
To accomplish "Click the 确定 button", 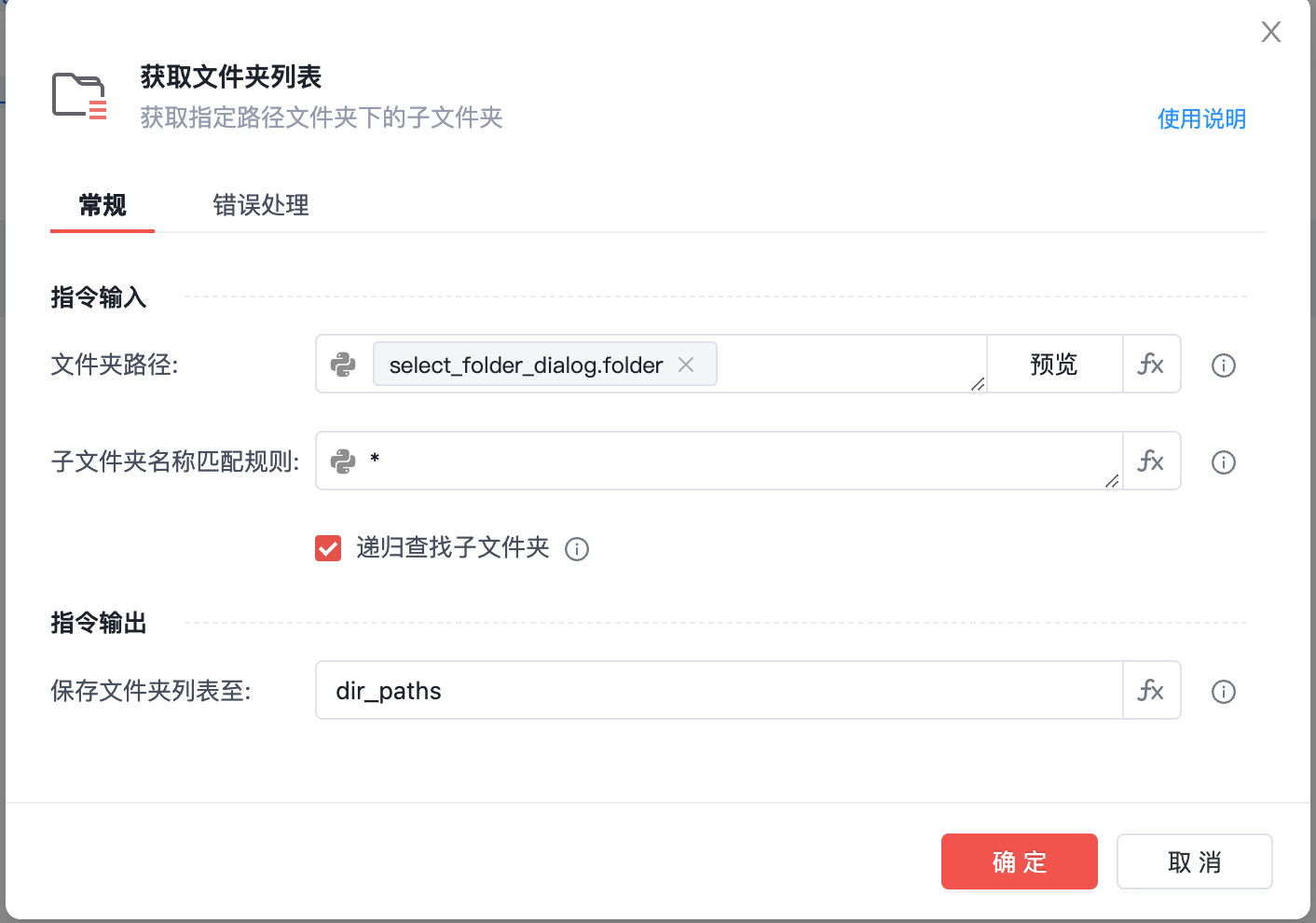I will click(1019, 861).
